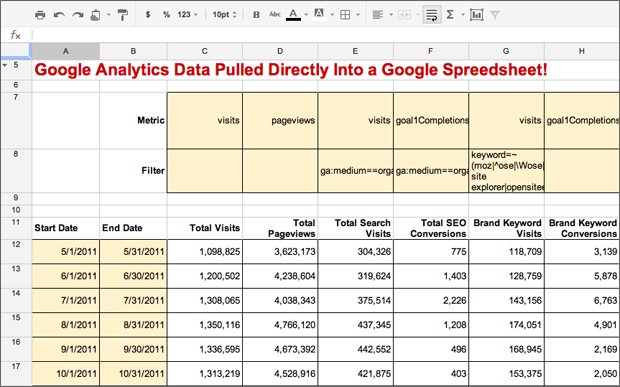The width and height of the screenshot is (620, 387).
Task: Toggle strikethrough Abc formatting
Action: click(275, 15)
